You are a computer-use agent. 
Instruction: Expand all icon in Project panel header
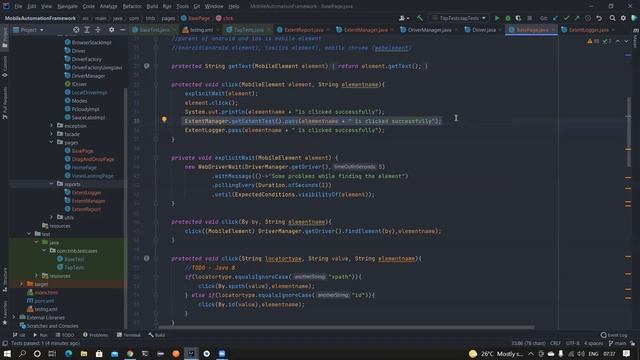click(x=87, y=30)
